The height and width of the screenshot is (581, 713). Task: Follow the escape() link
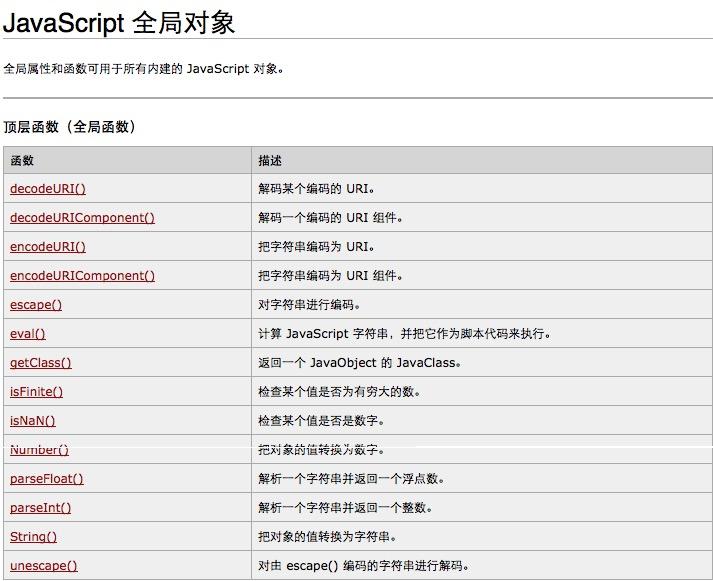(x=36, y=305)
